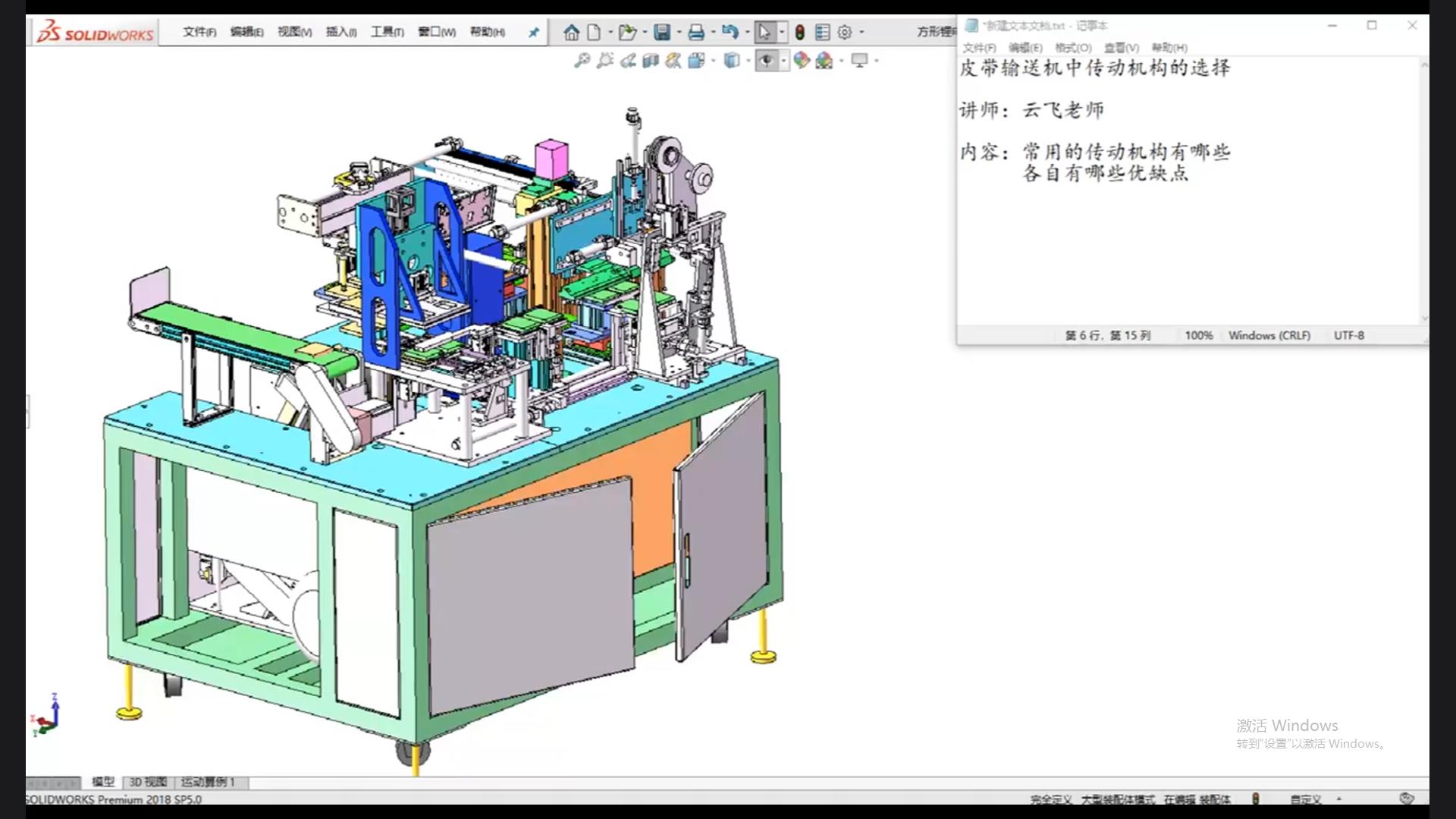Open File Properties list icon
This screenshot has height=819, width=1456.
tap(822, 32)
